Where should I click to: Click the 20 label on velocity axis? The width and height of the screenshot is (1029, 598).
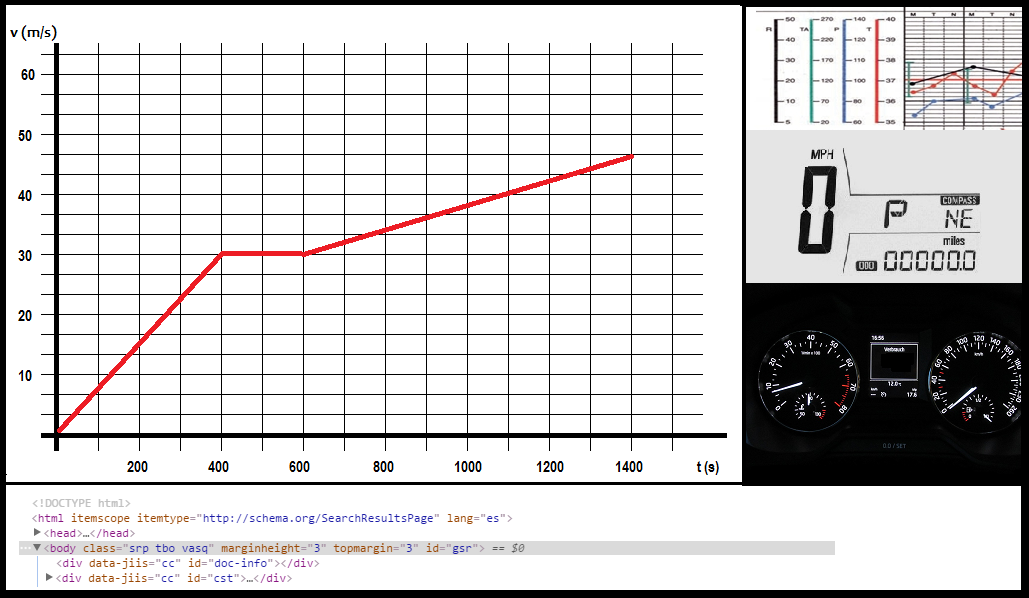click(x=25, y=316)
